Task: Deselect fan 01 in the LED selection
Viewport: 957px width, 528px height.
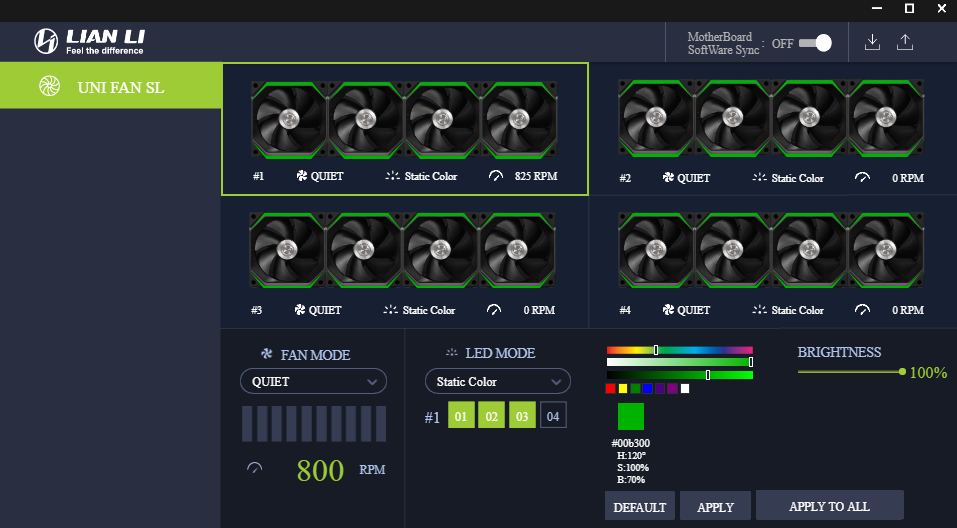Action: coord(461,415)
